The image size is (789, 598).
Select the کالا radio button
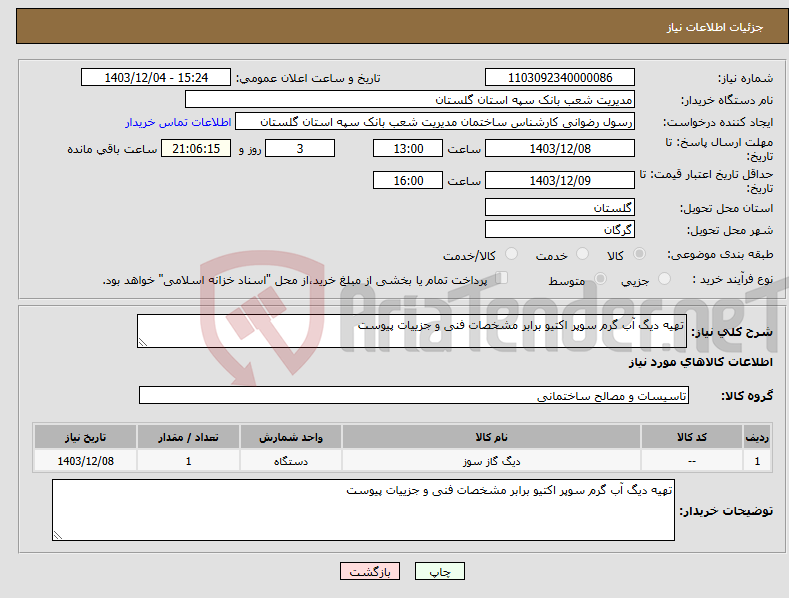[x=639, y=254]
